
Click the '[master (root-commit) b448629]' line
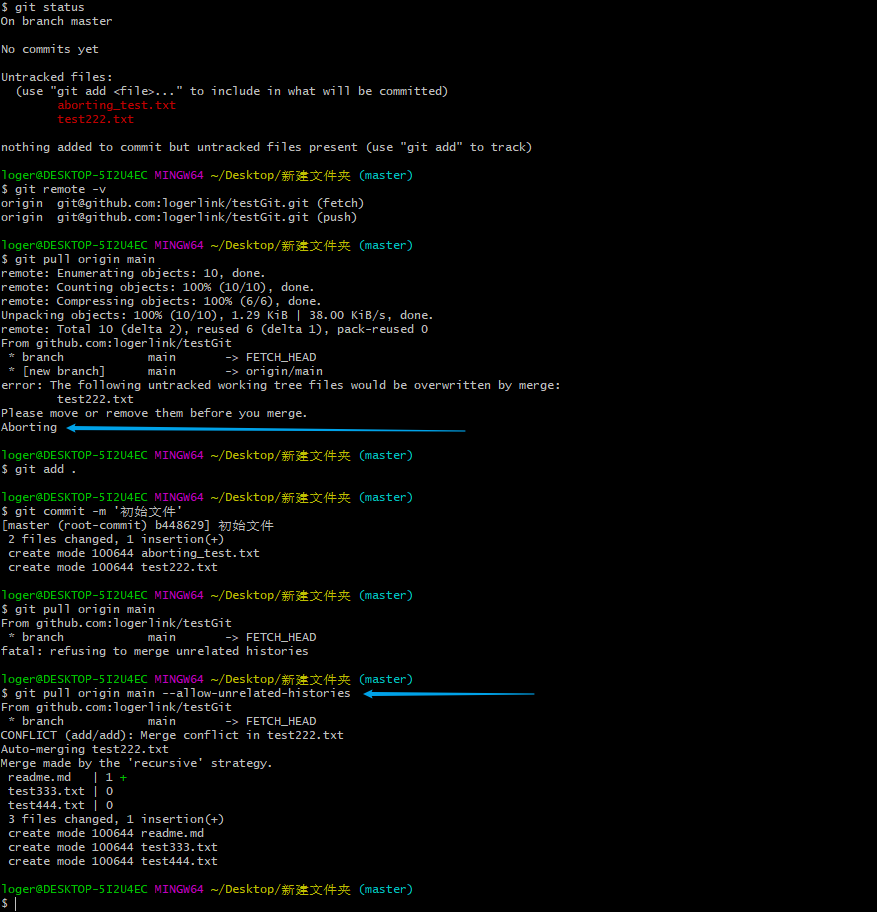click(137, 525)
